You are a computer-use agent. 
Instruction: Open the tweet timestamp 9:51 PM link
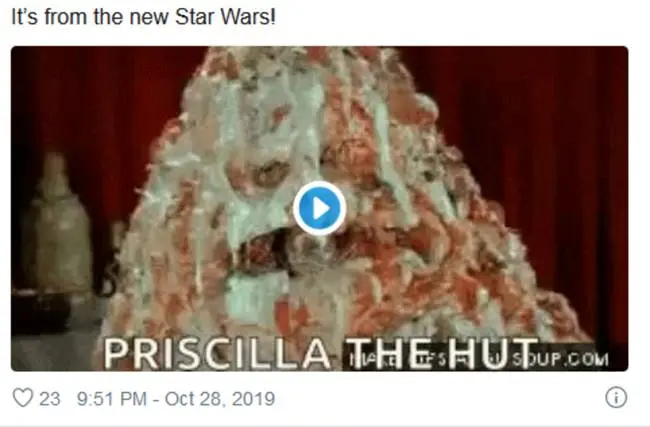coord(112,399)
